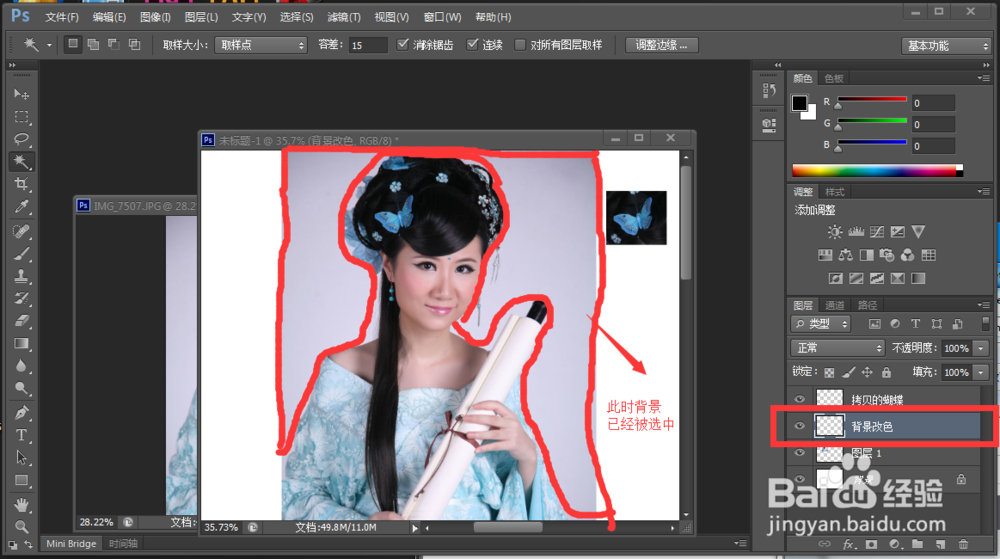The height and width of the screenshot is (559, 1000).
Task: Select the Magic Wand tool in toolbox
Action: pyautogui.click(x=21, y=161)
